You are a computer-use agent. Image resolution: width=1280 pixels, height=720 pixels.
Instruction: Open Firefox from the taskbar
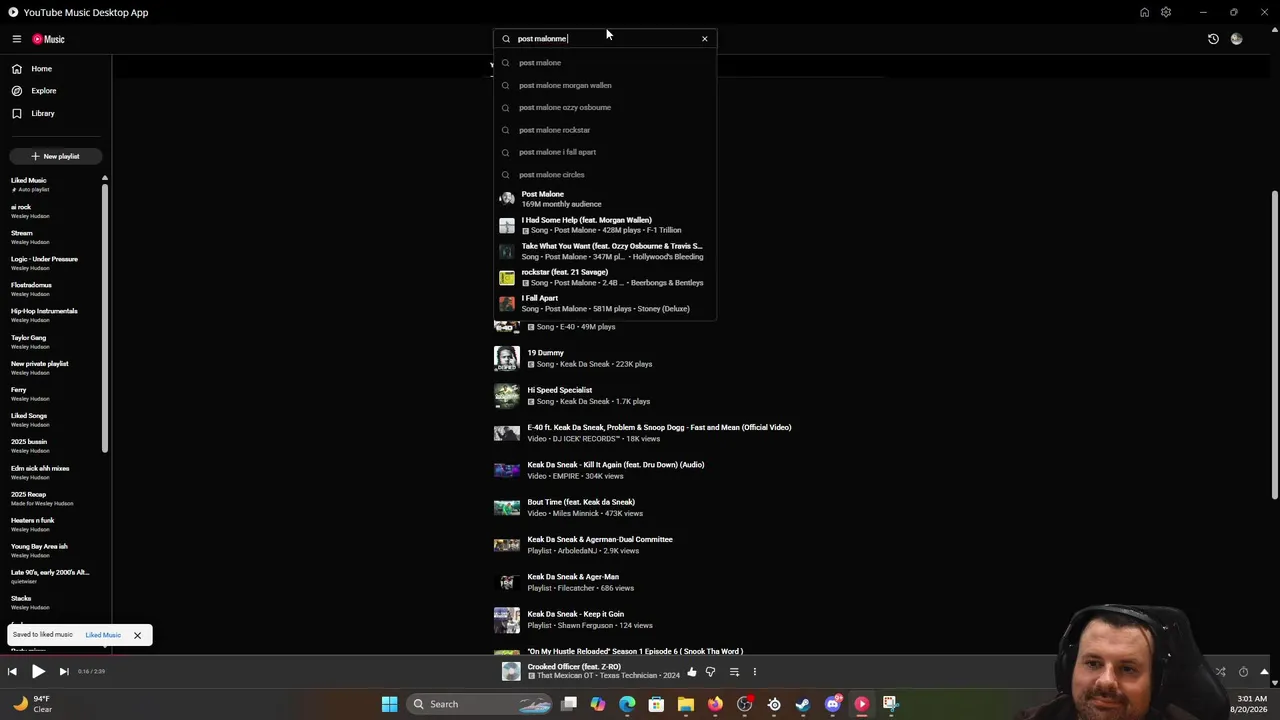(x=715, y=704)
